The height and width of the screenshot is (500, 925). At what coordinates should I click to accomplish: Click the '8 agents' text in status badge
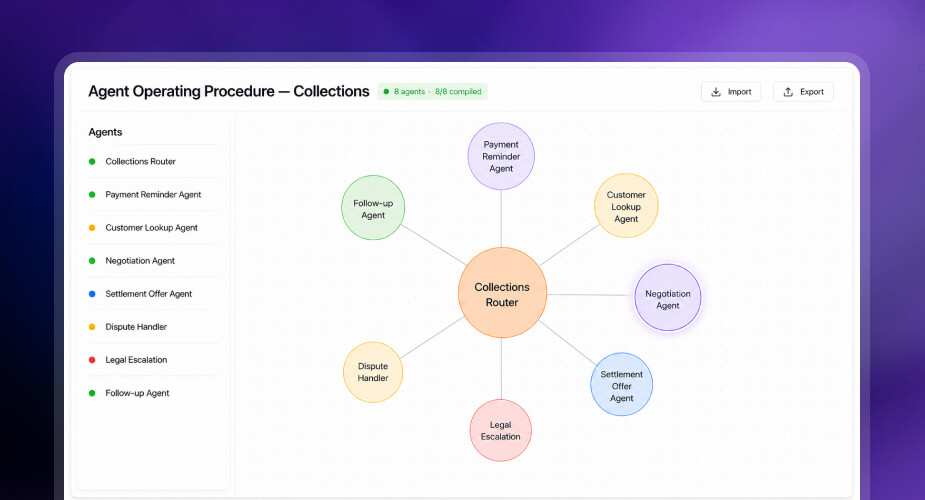tap(409, 91)
